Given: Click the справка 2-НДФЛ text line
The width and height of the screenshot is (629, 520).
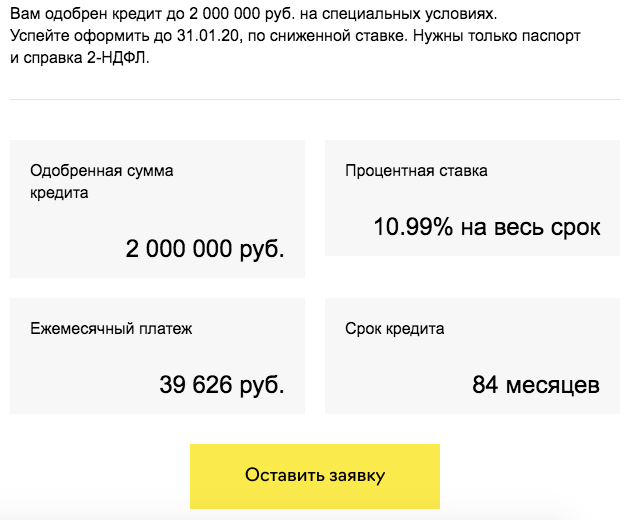Looking at the screenshot, I should (x=90, y=58).
